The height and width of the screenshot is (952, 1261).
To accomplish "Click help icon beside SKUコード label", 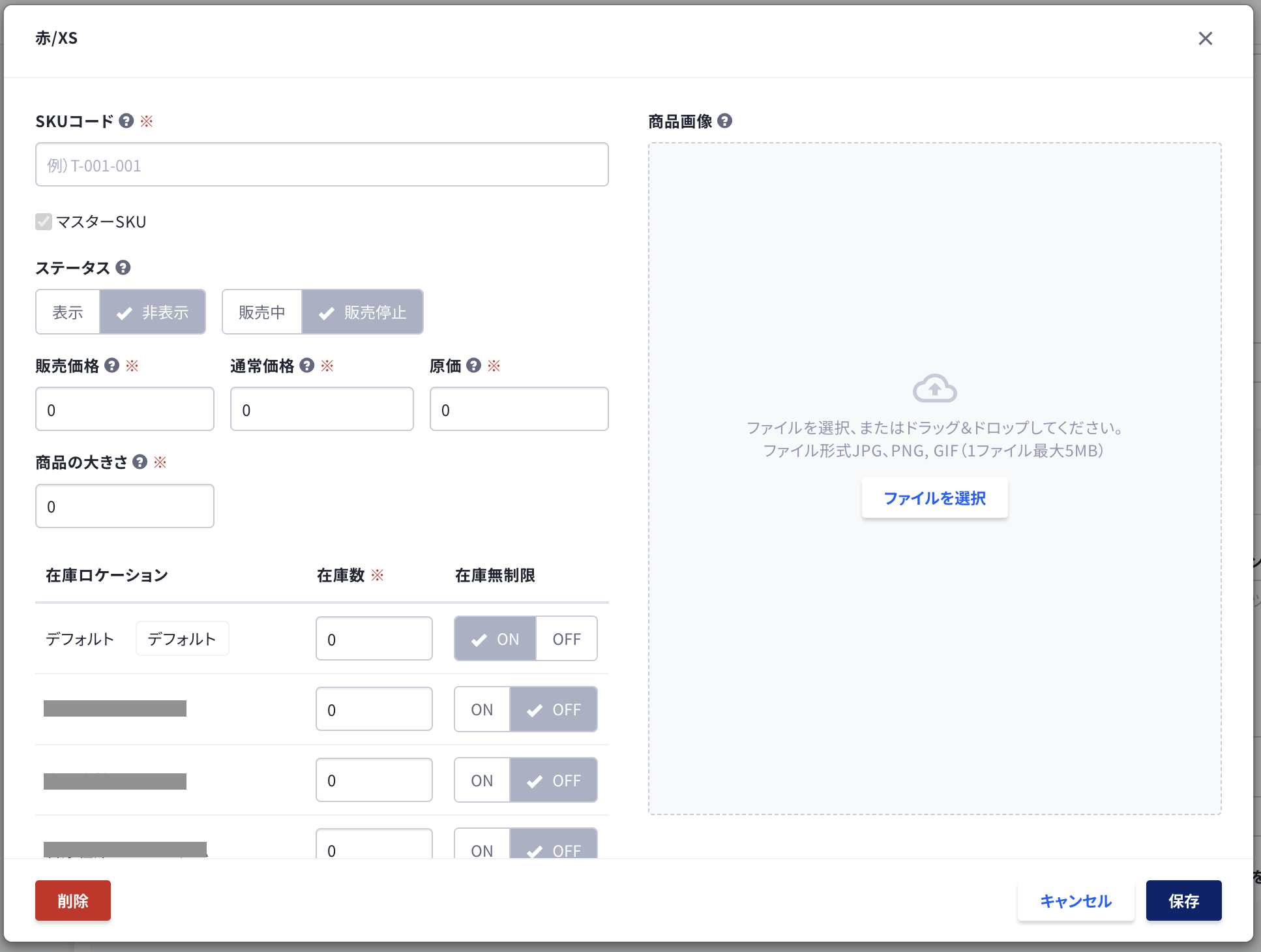I will [x=126, y=121].
